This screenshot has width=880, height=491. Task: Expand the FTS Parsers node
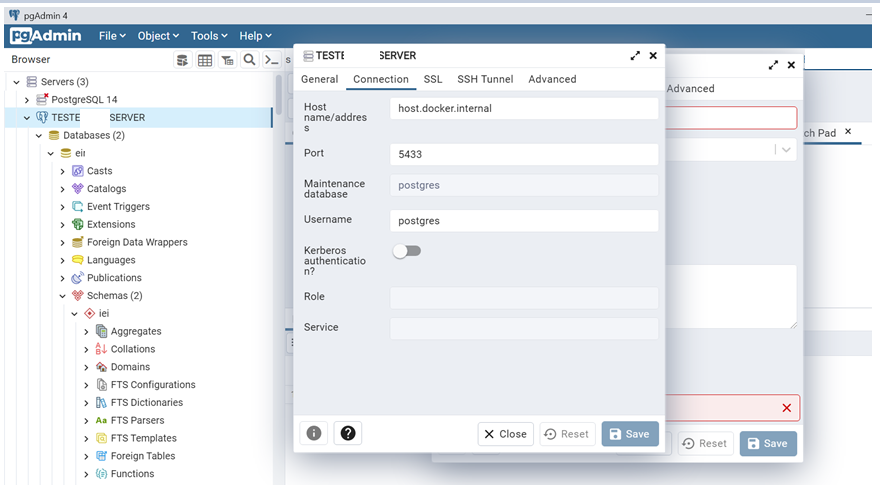point(86,421)
